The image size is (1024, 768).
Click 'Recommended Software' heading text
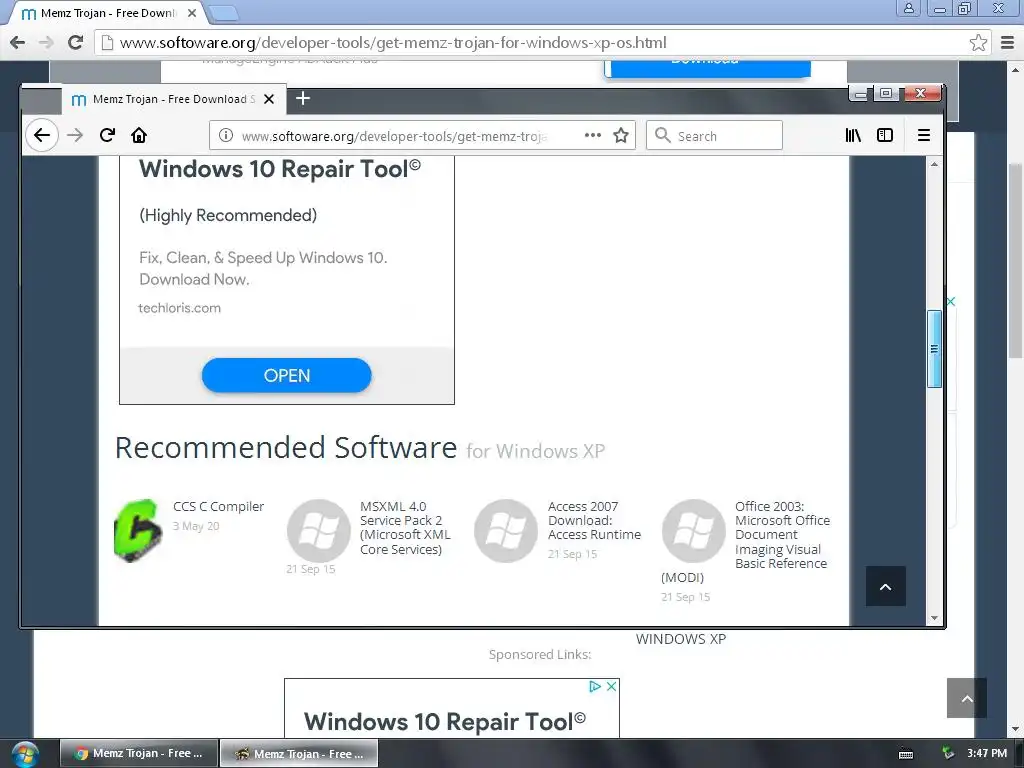point(286,448)
